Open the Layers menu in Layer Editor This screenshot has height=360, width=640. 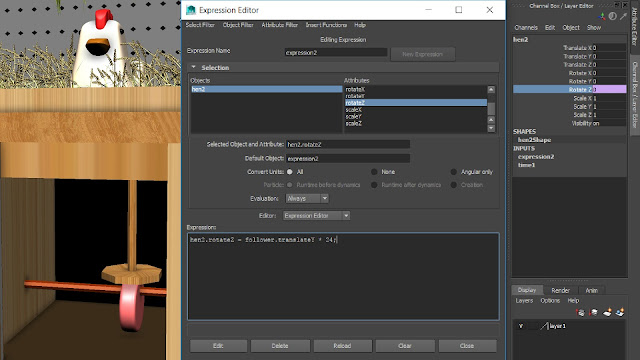[524, 300]
